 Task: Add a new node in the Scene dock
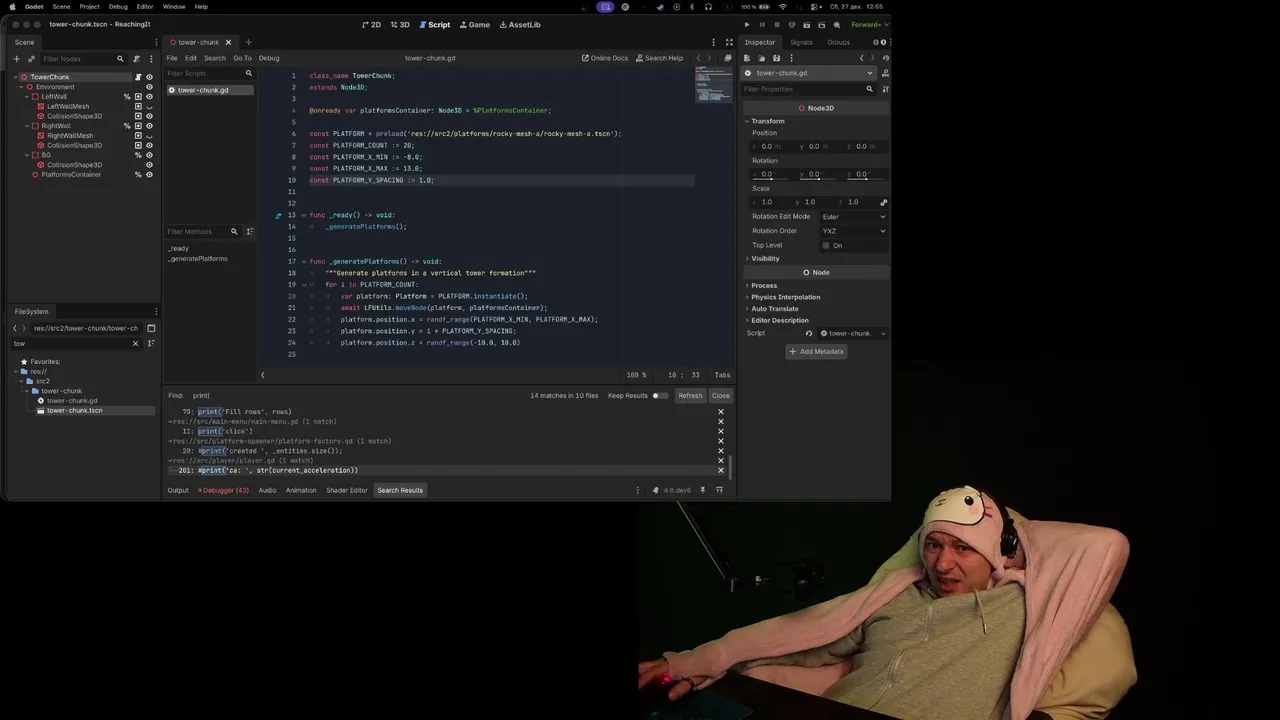(16, 59)
